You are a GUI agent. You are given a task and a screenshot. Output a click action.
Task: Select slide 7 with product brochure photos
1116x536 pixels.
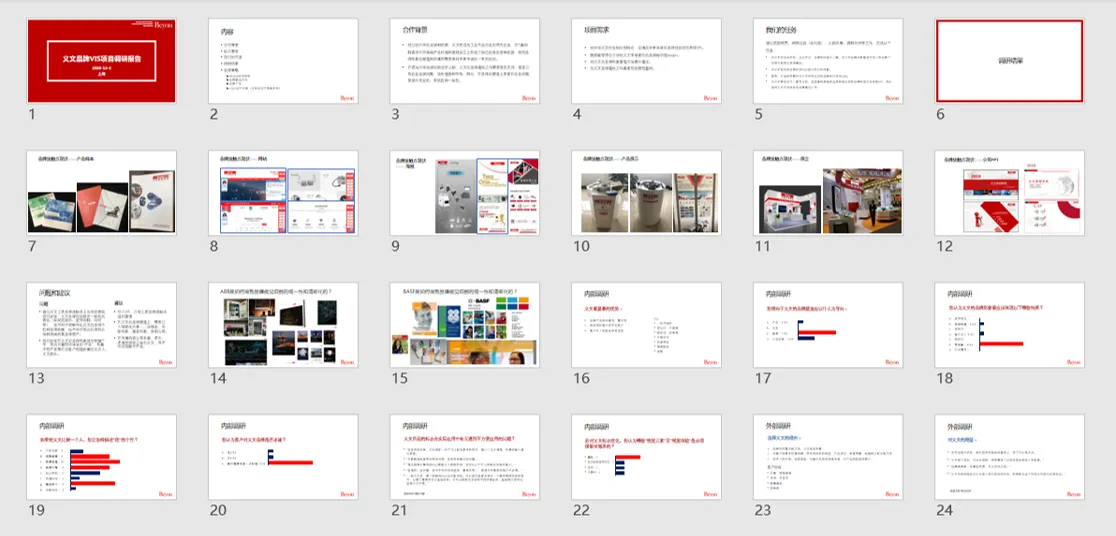tap(102, 193)
